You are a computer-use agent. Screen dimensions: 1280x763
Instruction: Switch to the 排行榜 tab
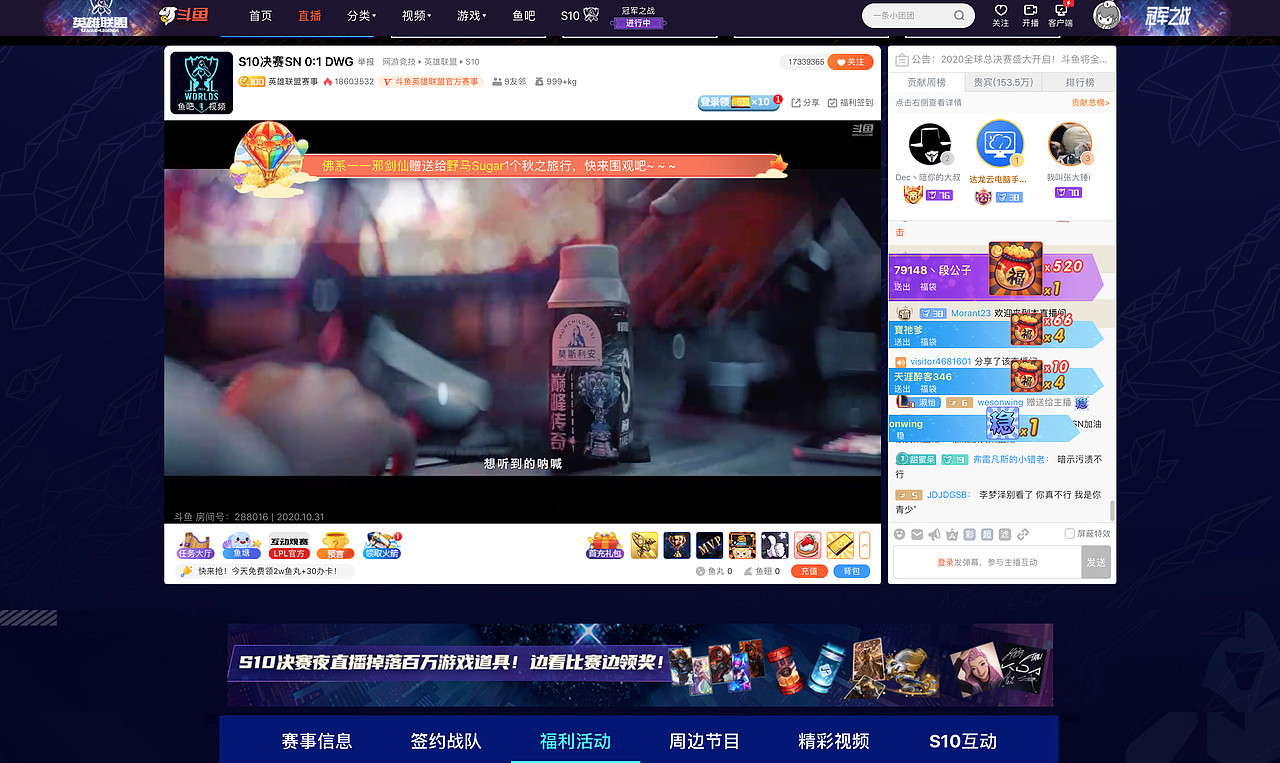click(x=1079, y=82)
